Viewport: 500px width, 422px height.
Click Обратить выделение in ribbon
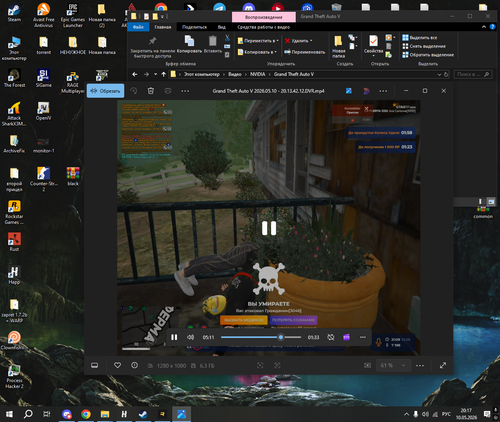pos(428,55)
